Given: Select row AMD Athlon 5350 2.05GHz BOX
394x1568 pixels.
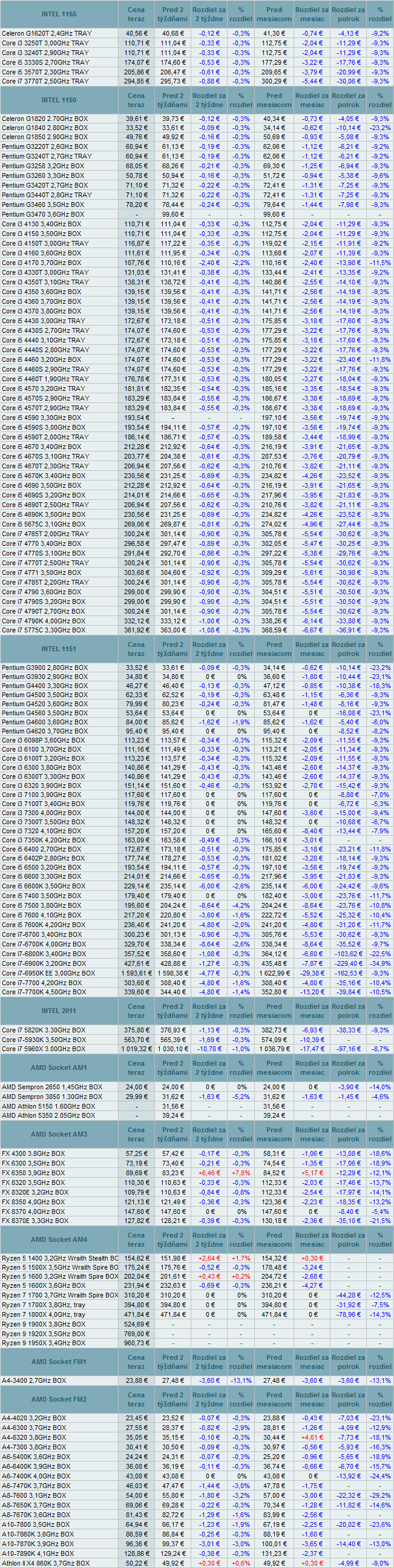Looking at the screenshot, I should (197, 1115).
